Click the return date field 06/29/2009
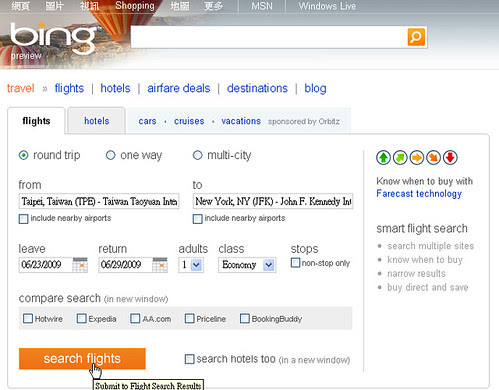The height and width of the screenshot is (390, 499). click(x=125, y=265)
